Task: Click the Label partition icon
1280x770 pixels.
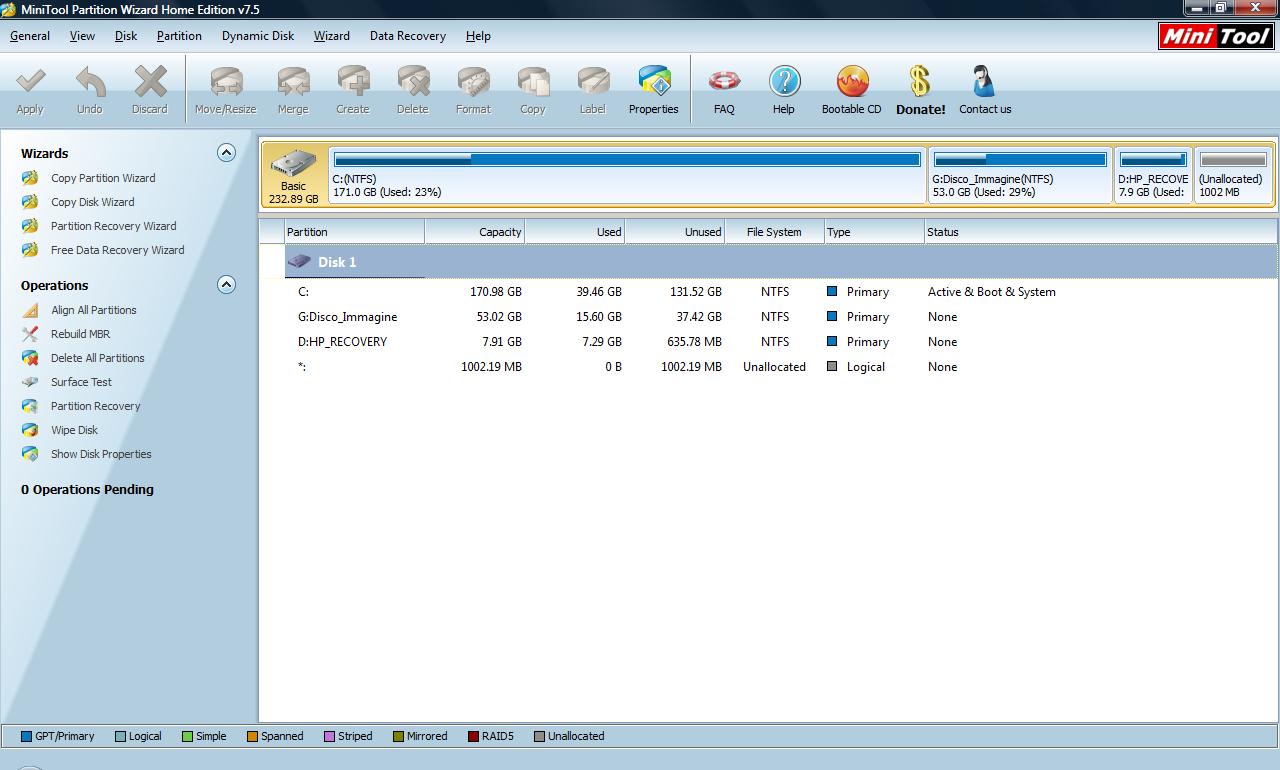Action: coord(593,81)
